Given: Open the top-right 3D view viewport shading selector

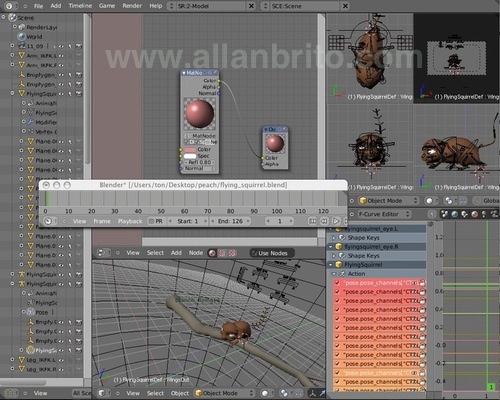Looking at the screenshot, I should pyautogui.click(x=432, y=201).
